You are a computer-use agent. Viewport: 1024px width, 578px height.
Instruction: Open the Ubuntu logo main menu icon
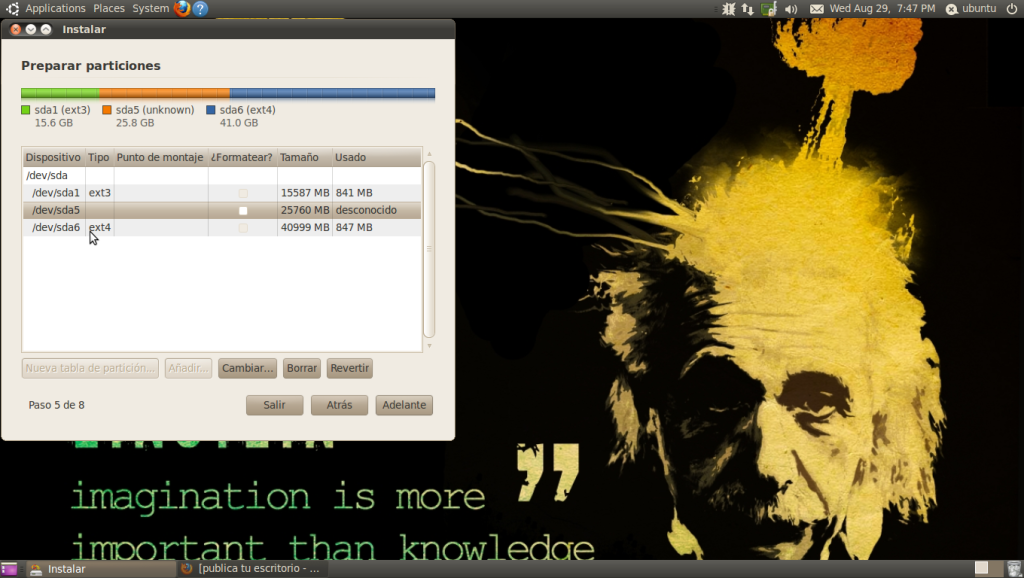tap(12, 8)
